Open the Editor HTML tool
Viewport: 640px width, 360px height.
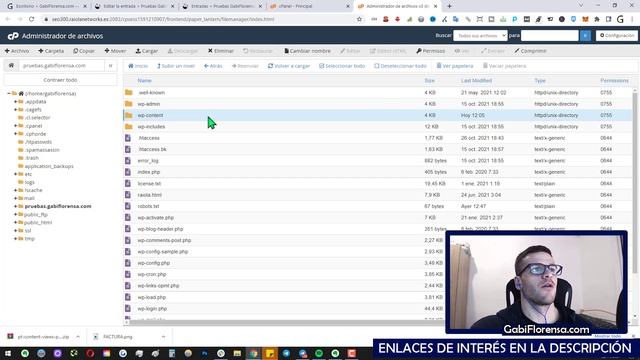coord(388,51)
